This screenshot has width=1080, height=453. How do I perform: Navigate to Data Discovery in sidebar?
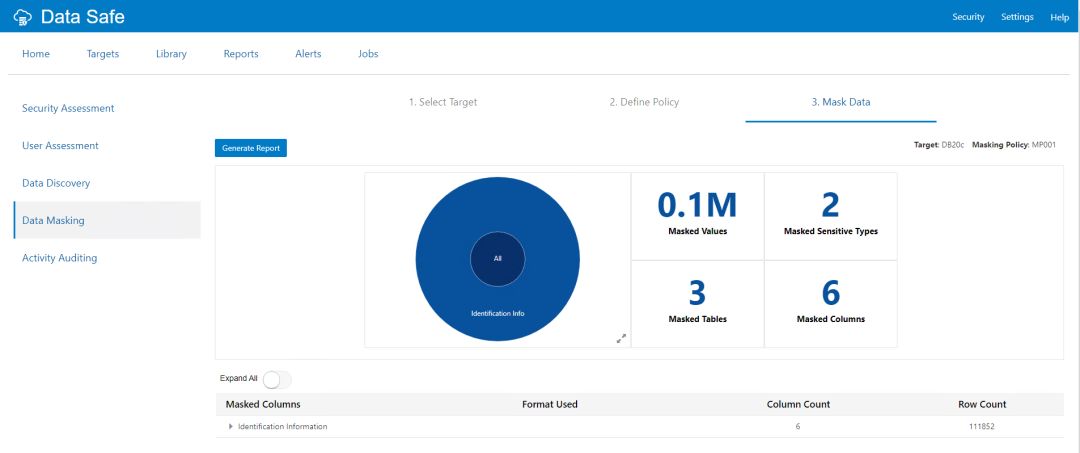(x=56, y=183)
